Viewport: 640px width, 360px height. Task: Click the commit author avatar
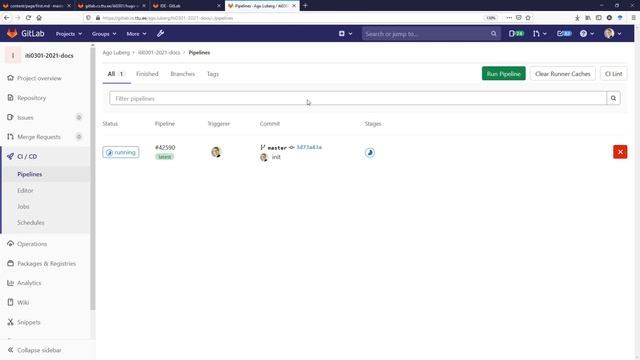point(264,157)
